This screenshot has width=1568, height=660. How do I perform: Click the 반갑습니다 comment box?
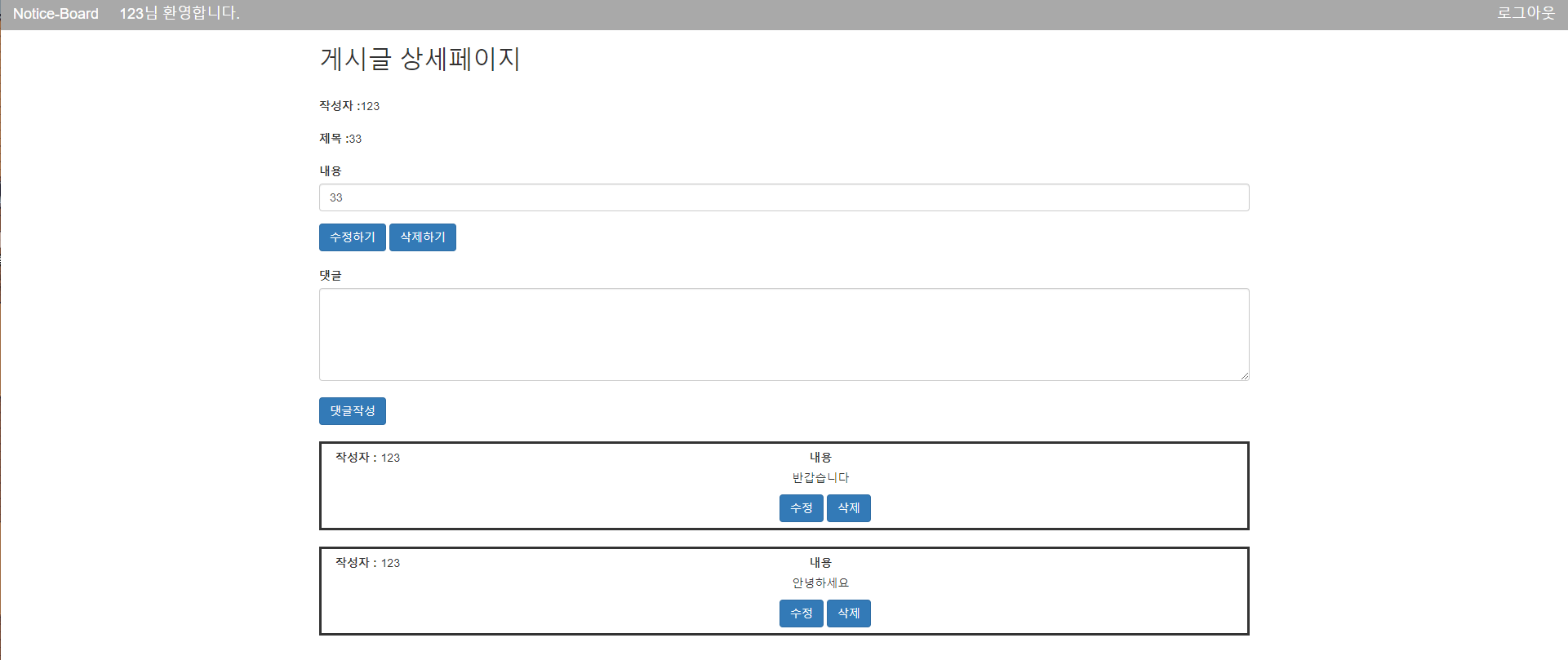point(571,486)
